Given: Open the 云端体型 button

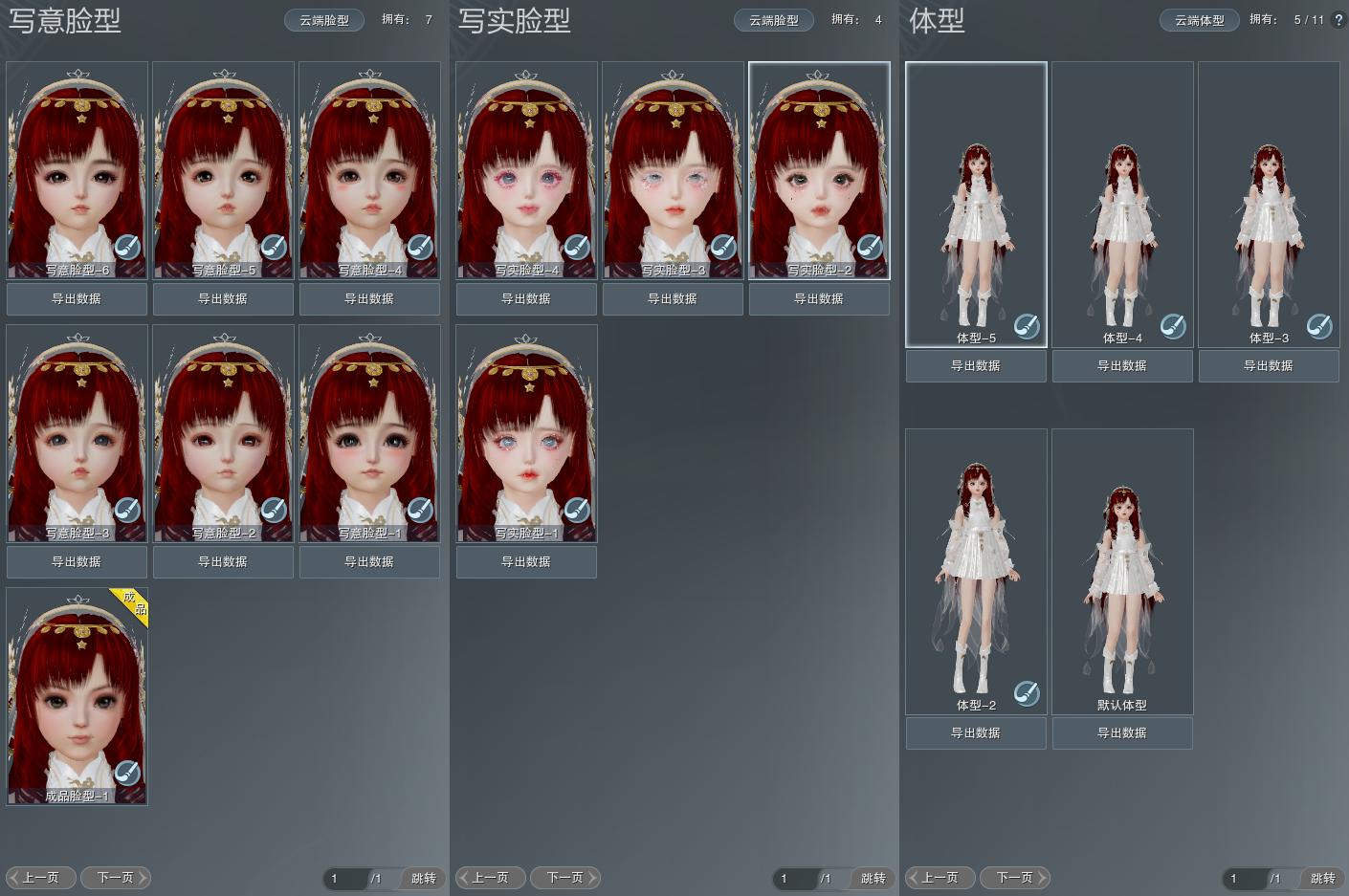Looking at the screenshot, I should point(1200,20).
